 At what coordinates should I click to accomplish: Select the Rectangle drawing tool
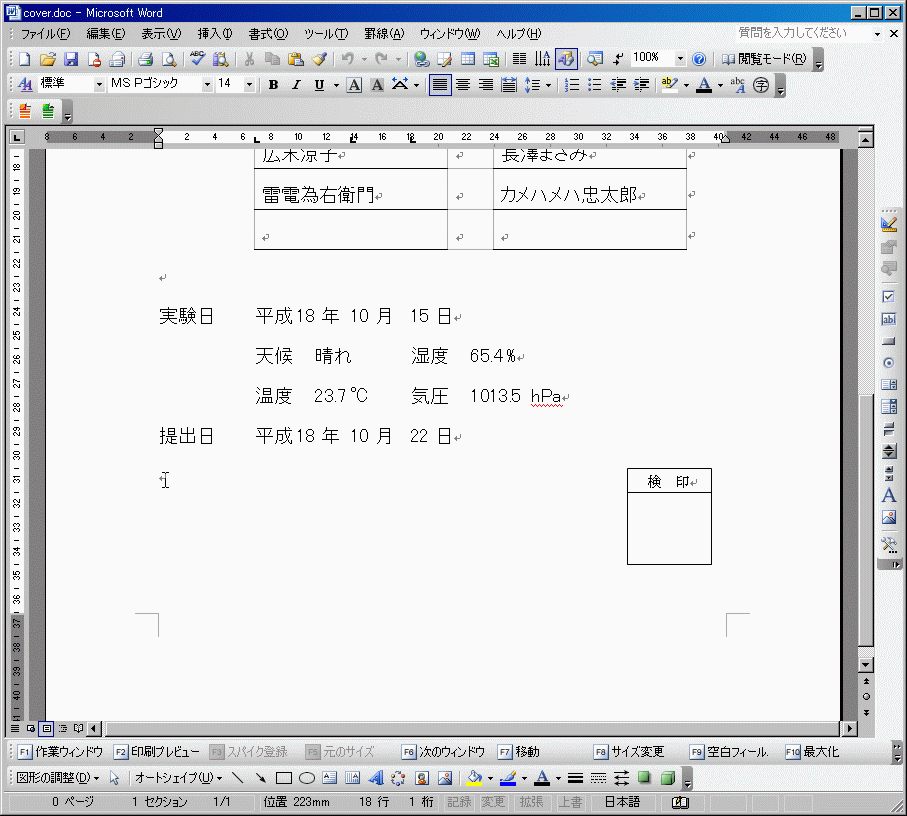283,778
